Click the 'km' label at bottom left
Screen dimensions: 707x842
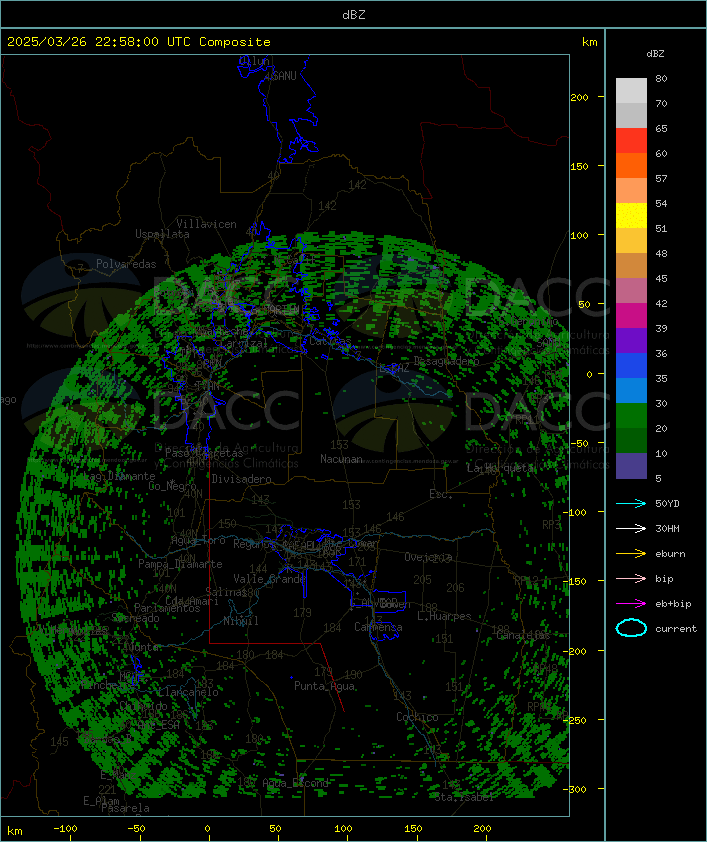click(x=14, y=831)
